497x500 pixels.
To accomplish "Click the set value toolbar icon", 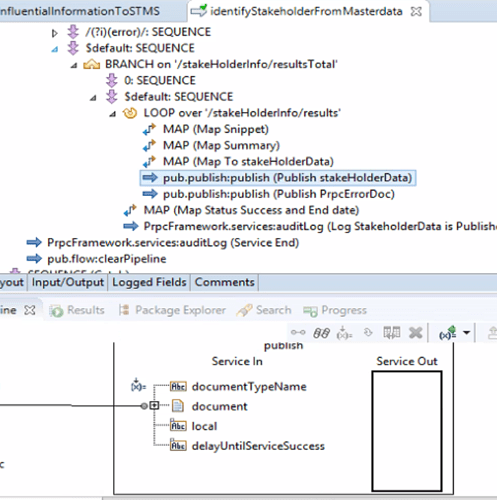I will 344,333.
